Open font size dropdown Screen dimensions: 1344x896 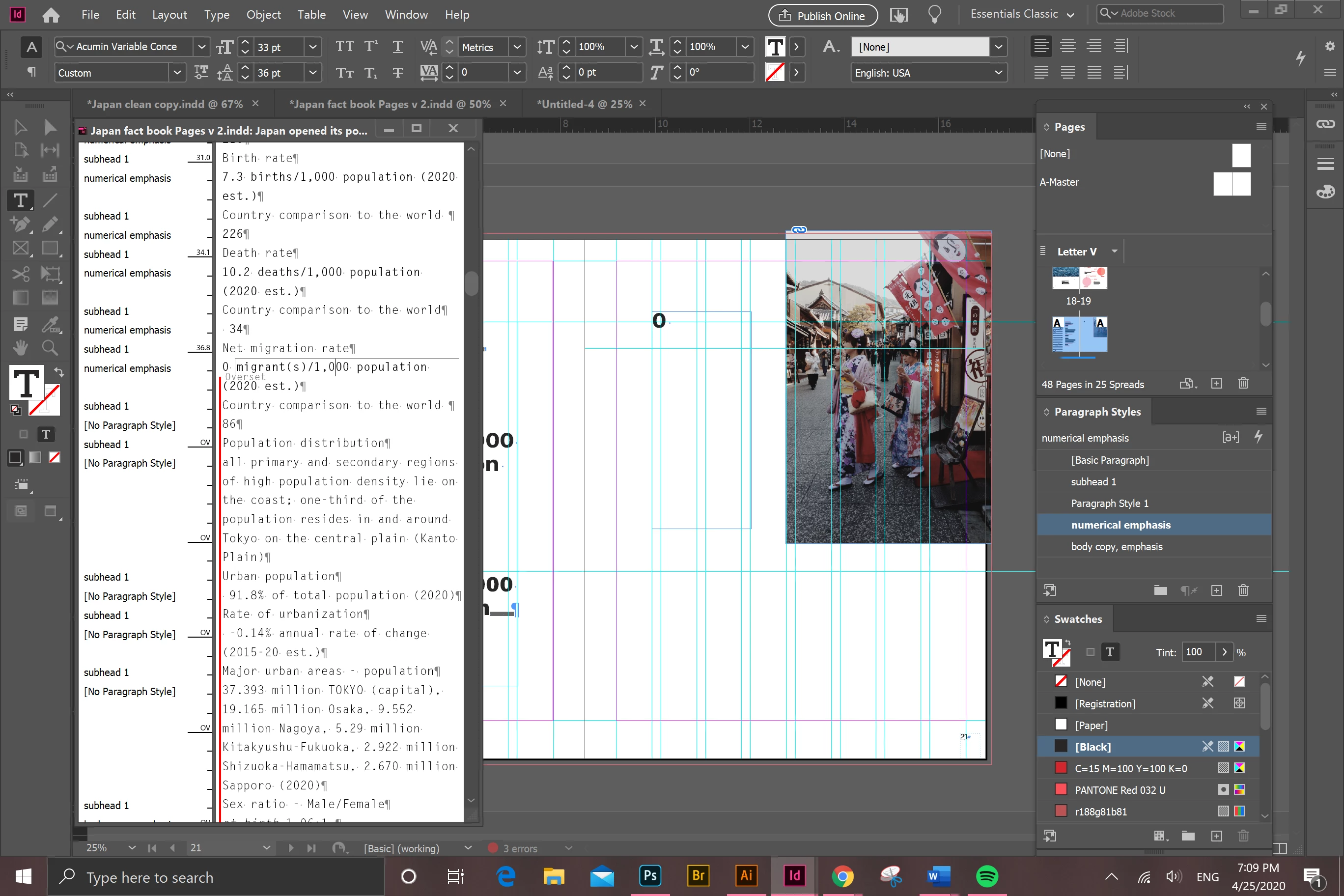pos(312,47)
